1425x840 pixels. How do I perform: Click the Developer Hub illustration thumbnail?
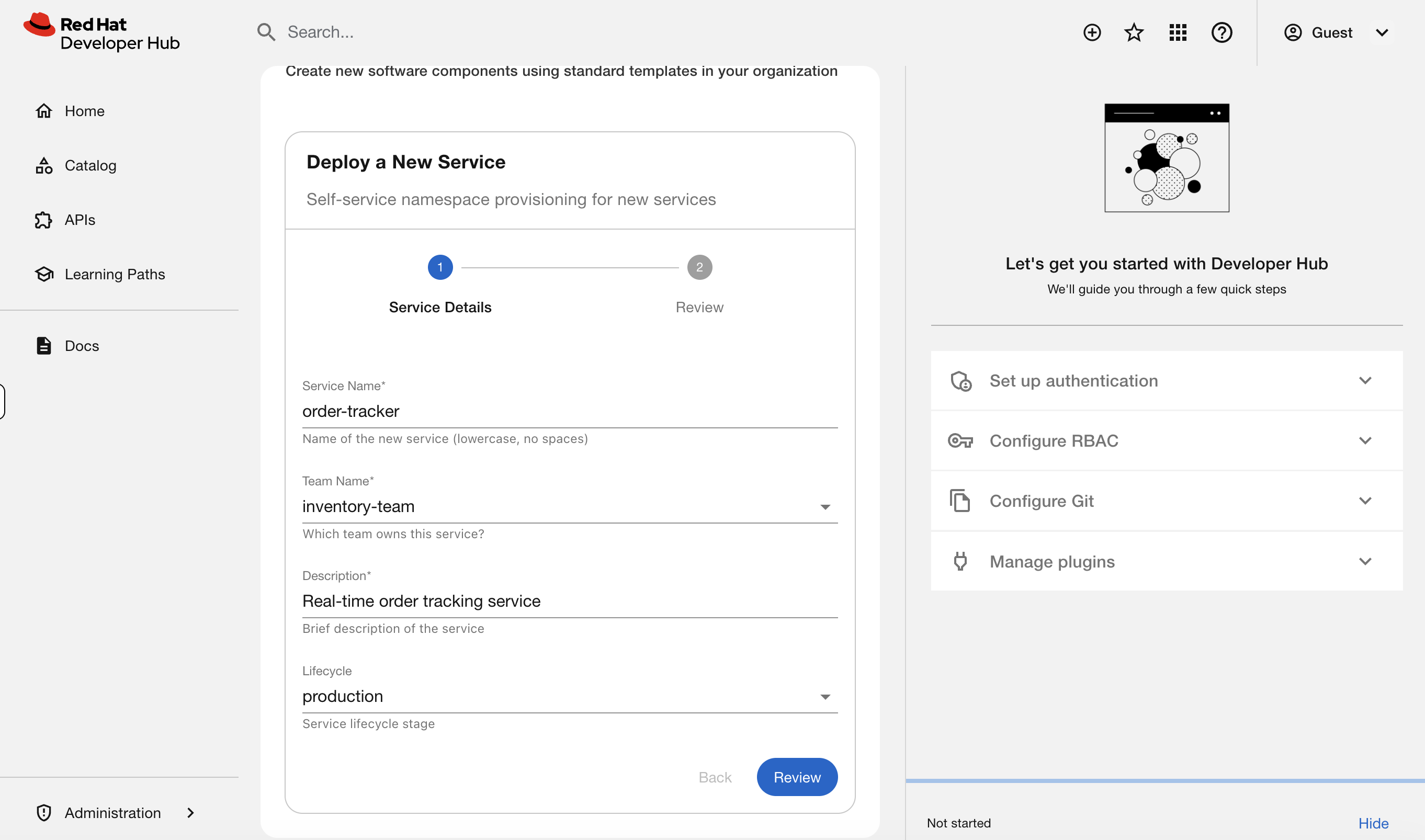[1166, 158]
